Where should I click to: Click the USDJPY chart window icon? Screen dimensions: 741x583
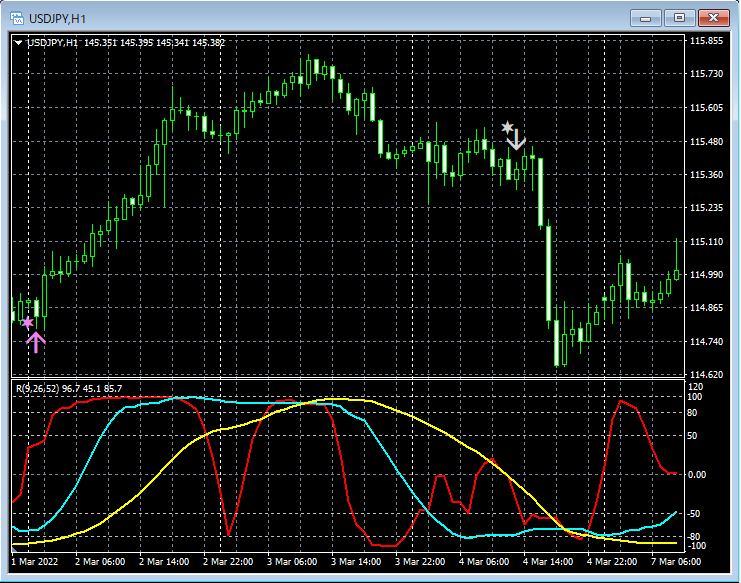pyautogui.click(x=17, y=18)
